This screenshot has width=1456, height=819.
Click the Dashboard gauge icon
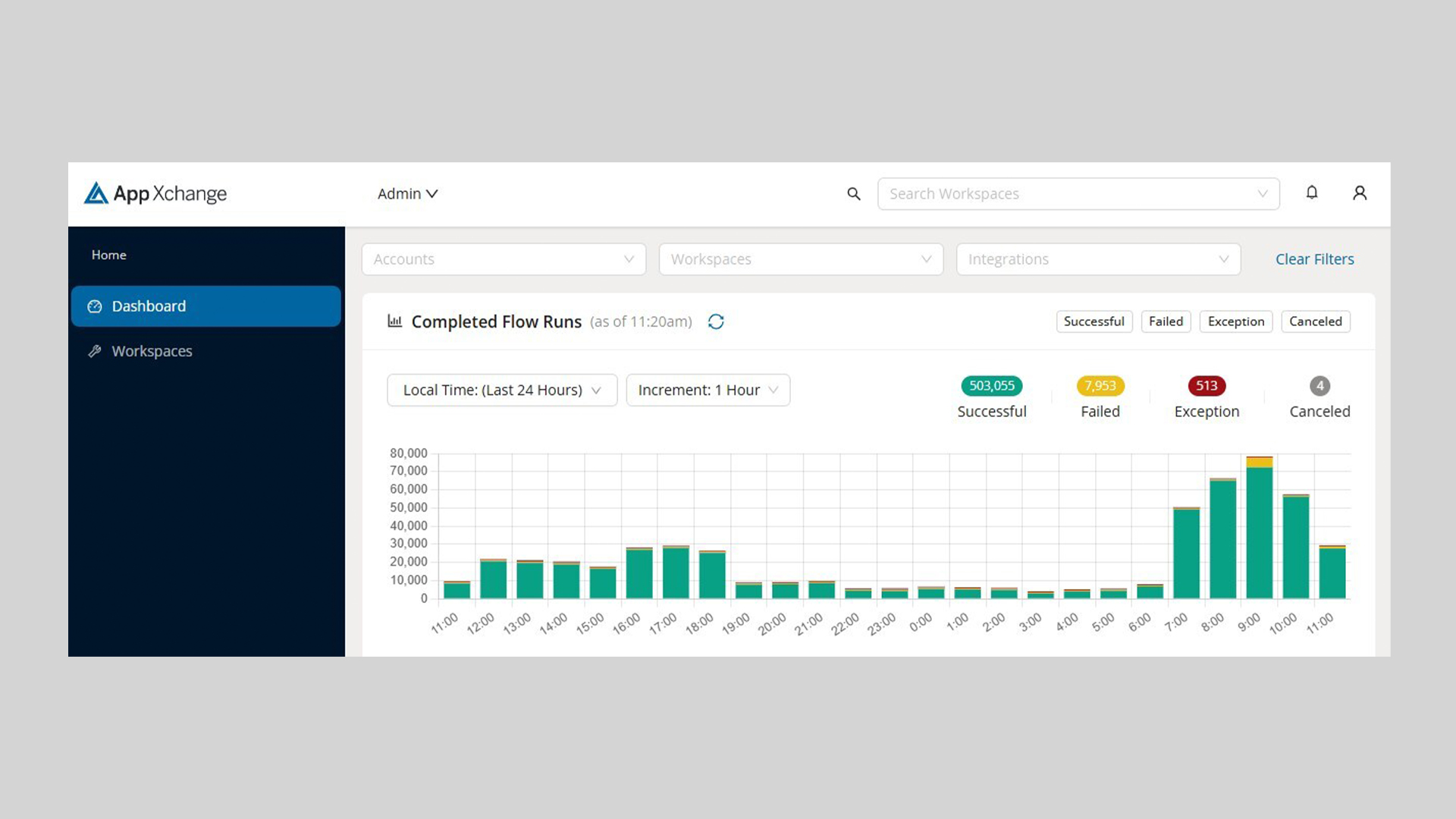95,306
